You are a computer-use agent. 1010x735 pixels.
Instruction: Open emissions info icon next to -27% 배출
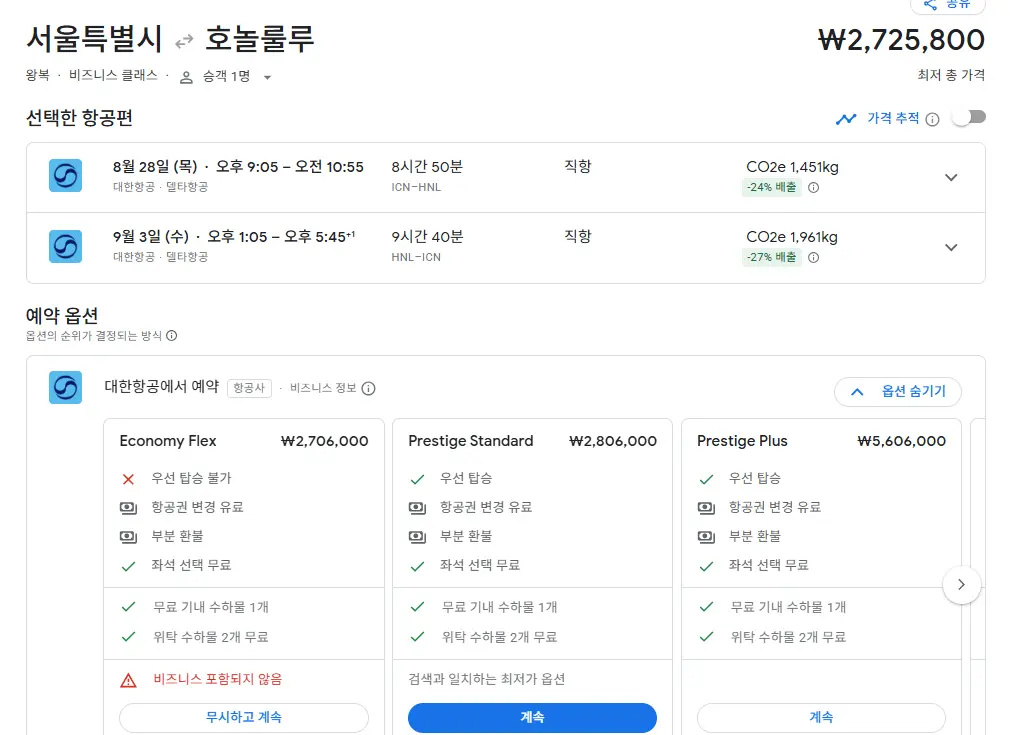pyautogui.click(x=814, y=258)
